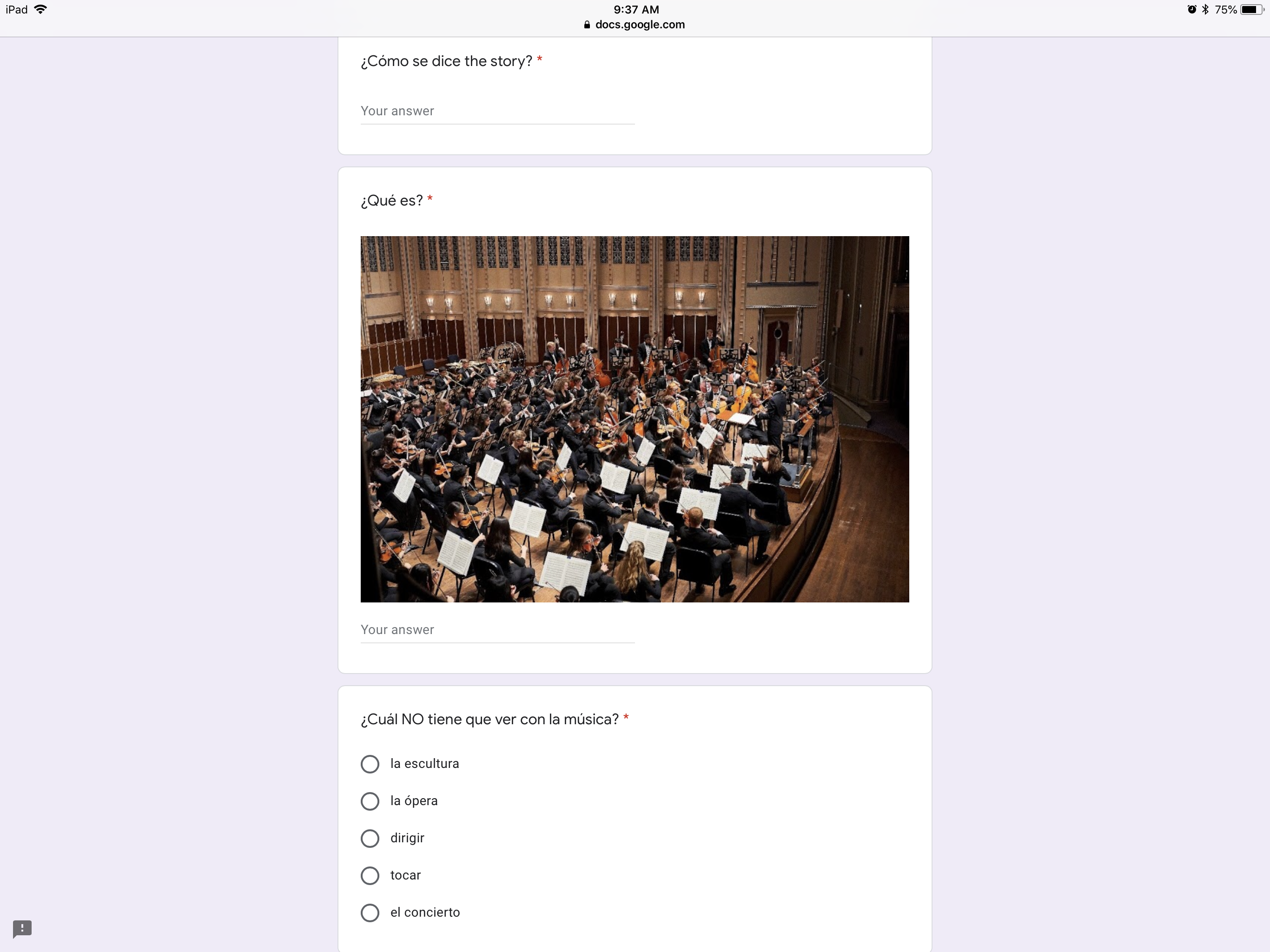The image size is (1270, 952).
Task: Tap the 75% battery percentage text
Action: click(x=1225, y=9)
